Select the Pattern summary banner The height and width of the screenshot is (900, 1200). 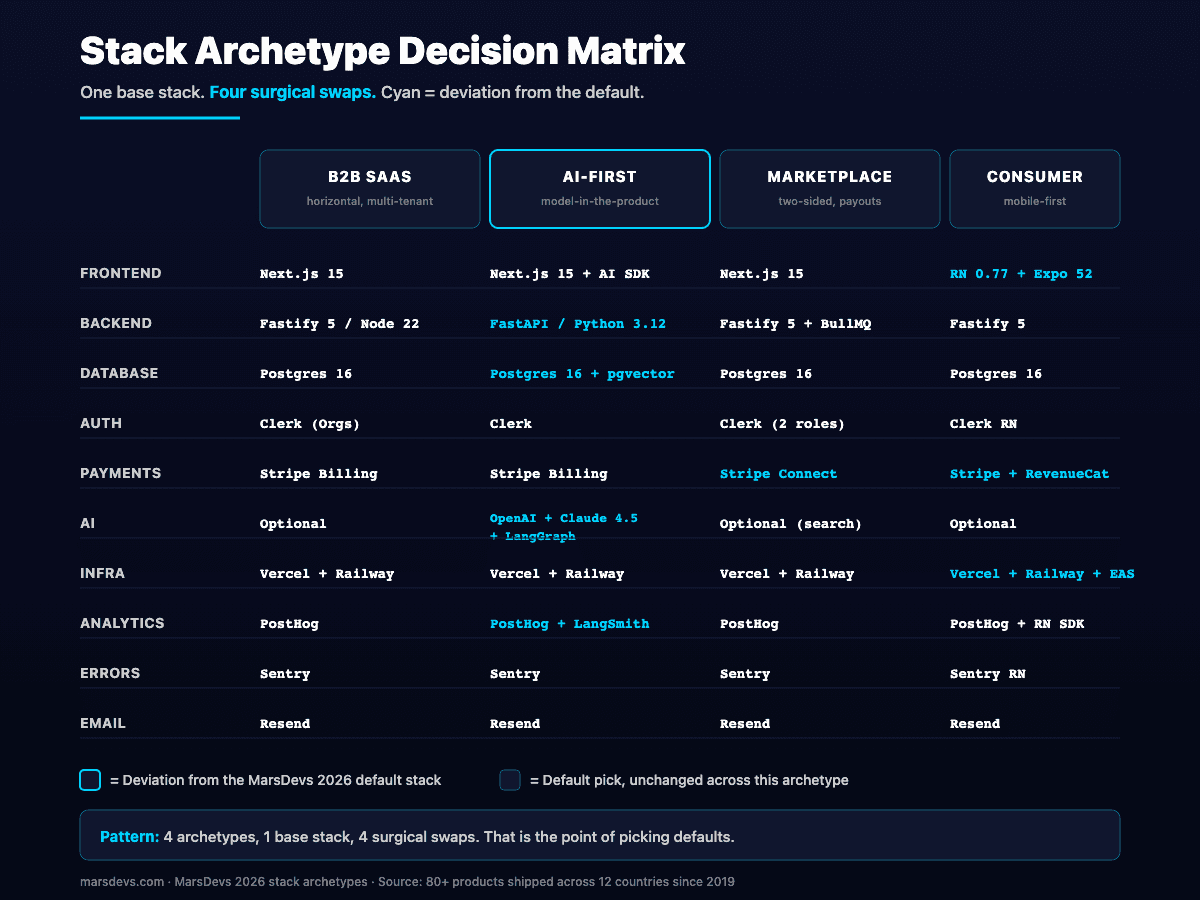pyautogui.click(x=600, y=835)
